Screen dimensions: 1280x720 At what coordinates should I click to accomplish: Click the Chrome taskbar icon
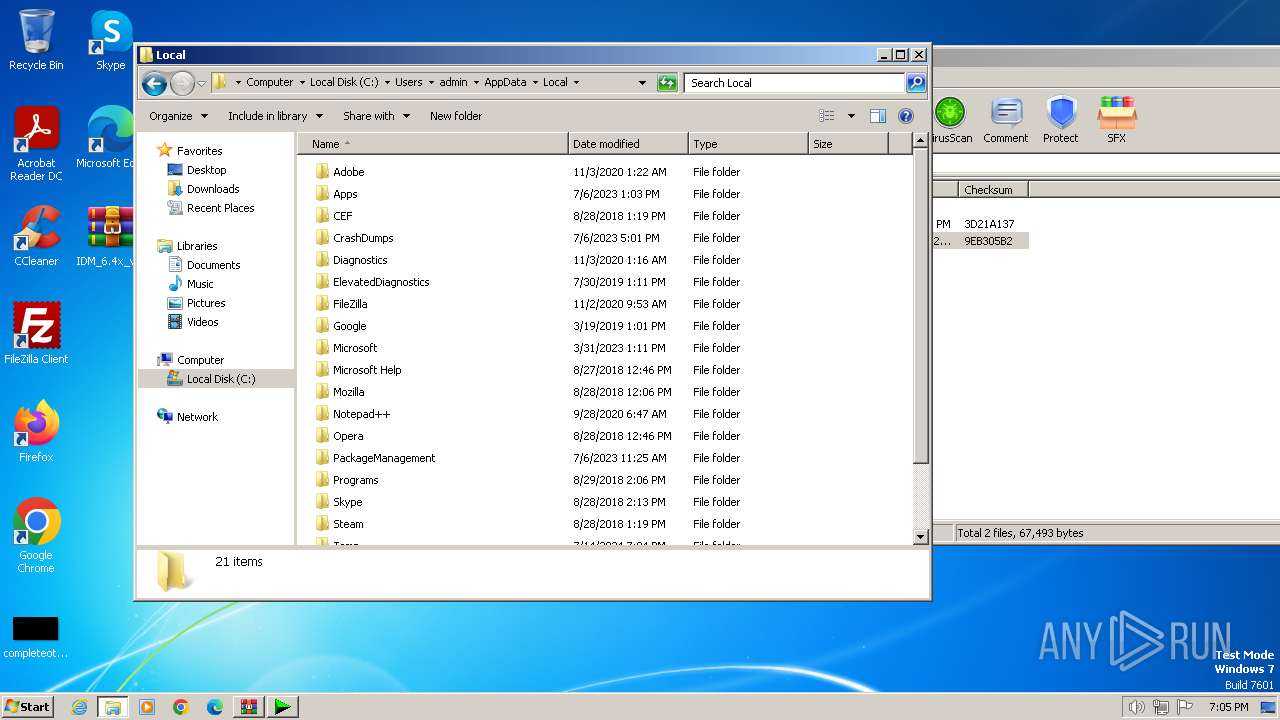181,707
